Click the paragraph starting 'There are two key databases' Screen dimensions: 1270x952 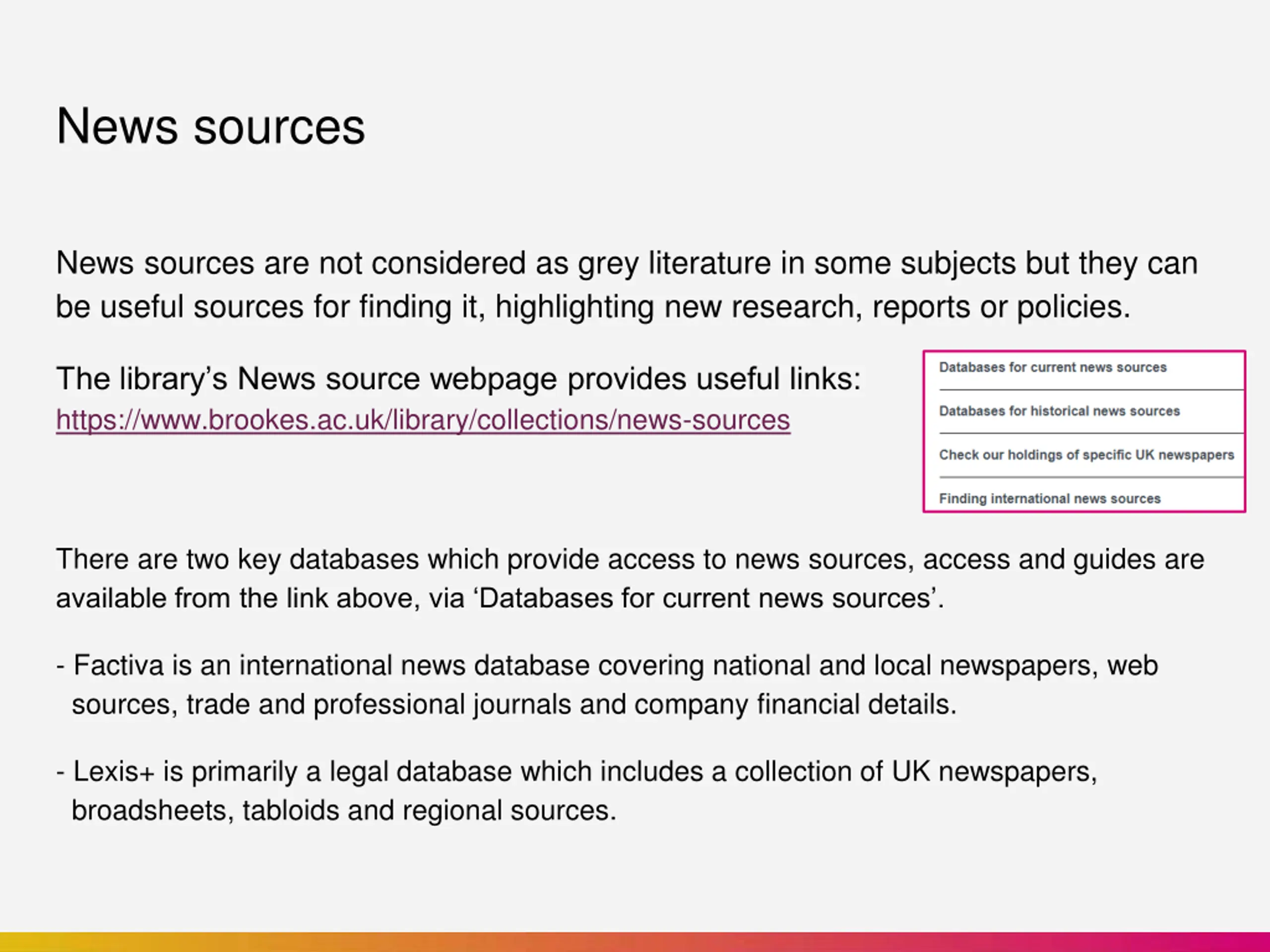pos(630,579)
